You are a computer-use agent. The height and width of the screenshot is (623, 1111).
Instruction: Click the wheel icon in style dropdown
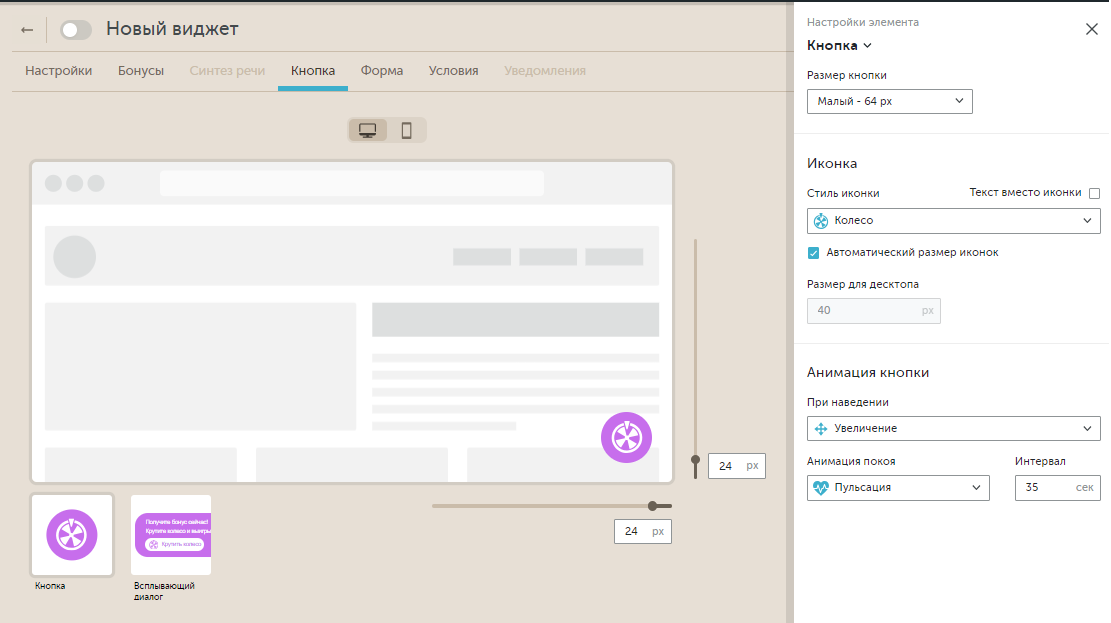click(822, 221)
